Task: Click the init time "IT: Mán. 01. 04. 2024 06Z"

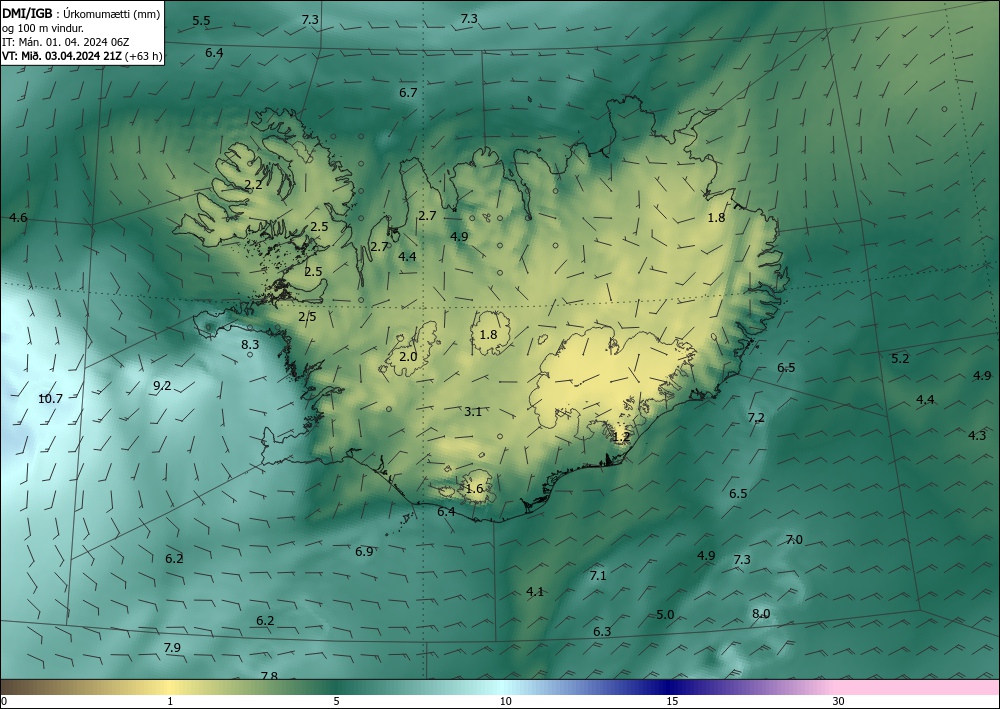Action: [x=66, y=42]
